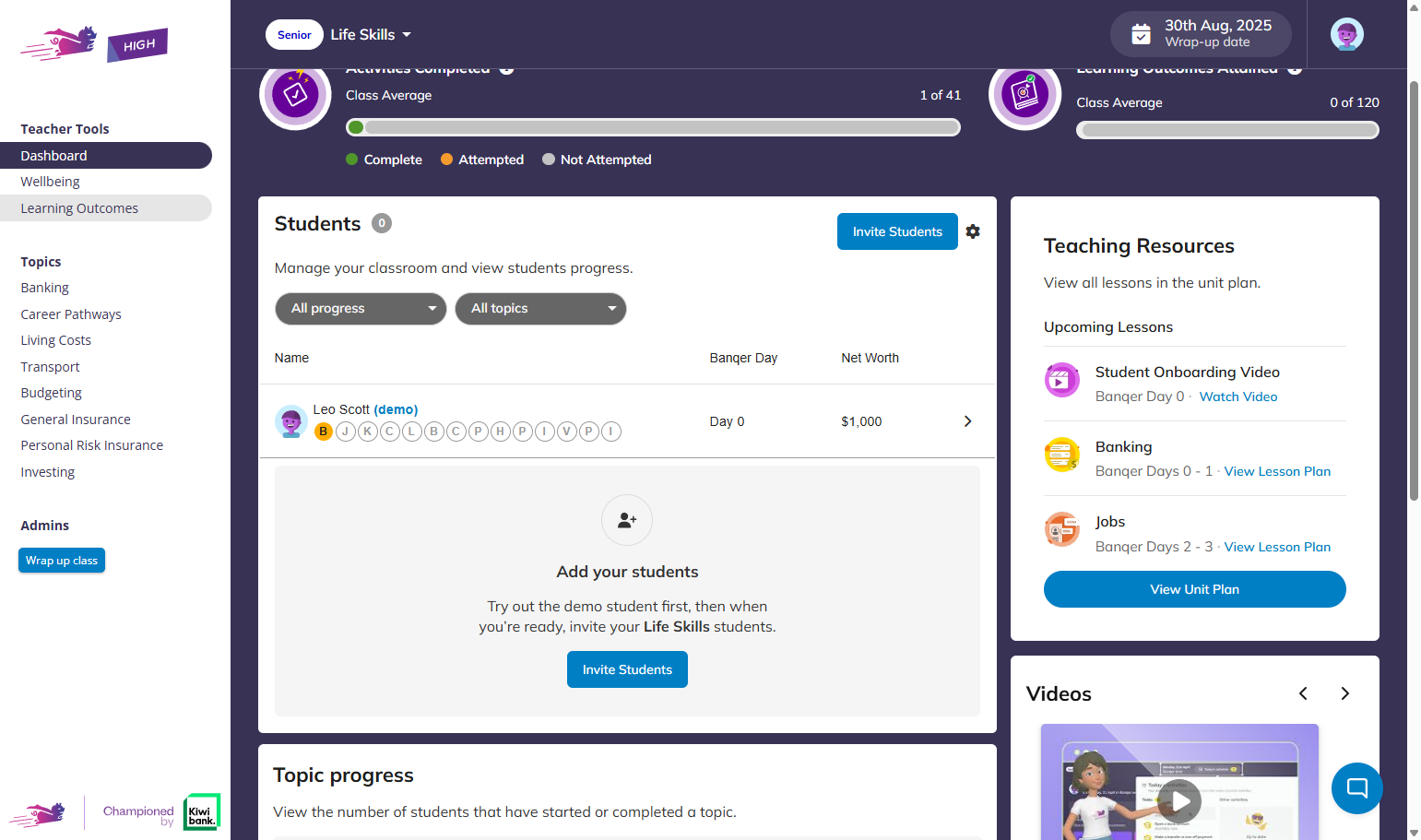Open the Investing topic
Viewport: 1421px width, 840px height.
(48, 472)
